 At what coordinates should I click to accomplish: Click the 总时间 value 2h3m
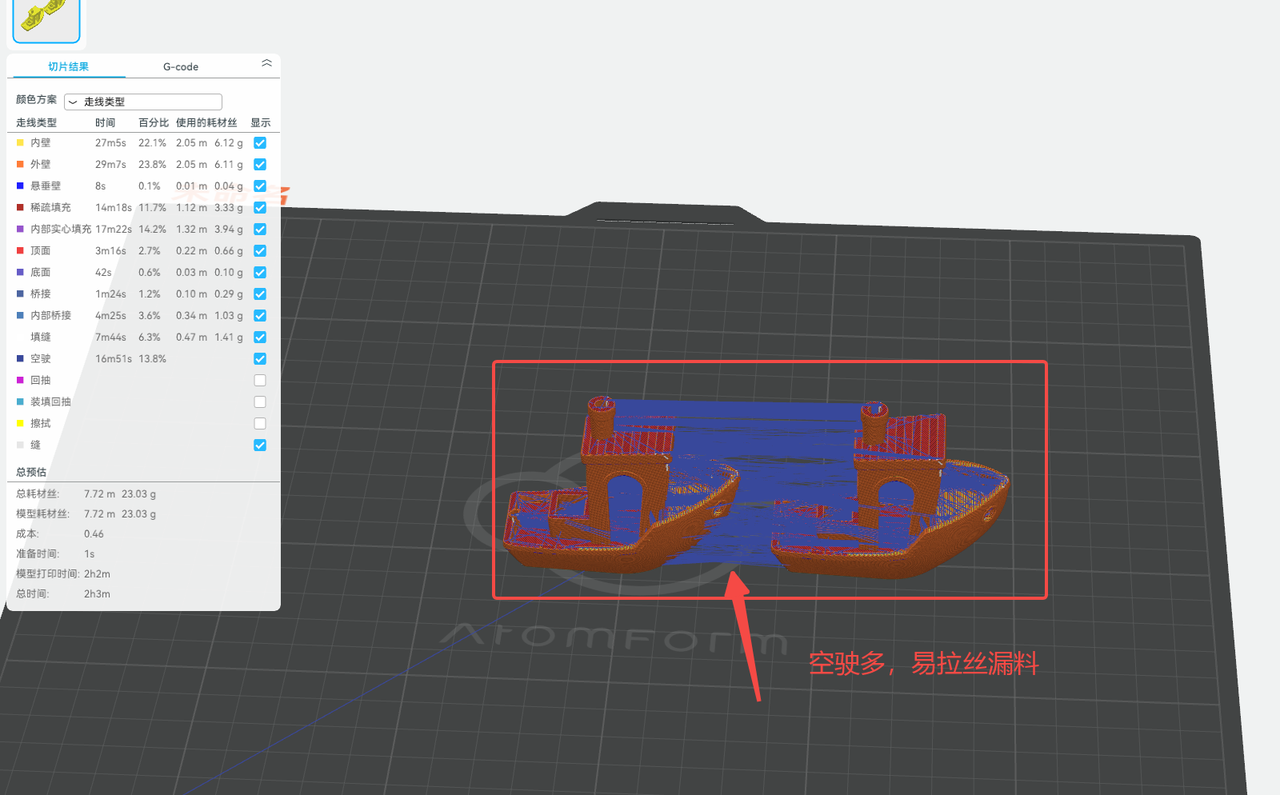[x=97, y=594]
